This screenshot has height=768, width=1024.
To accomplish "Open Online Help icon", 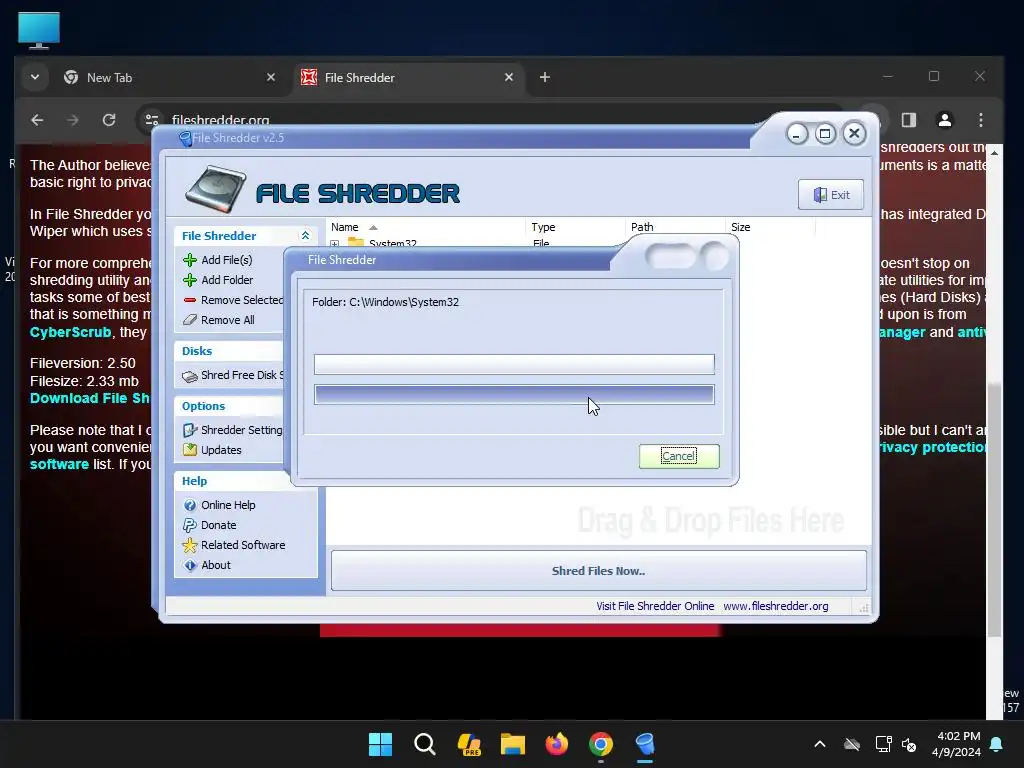I will click(x=189, y=505).
